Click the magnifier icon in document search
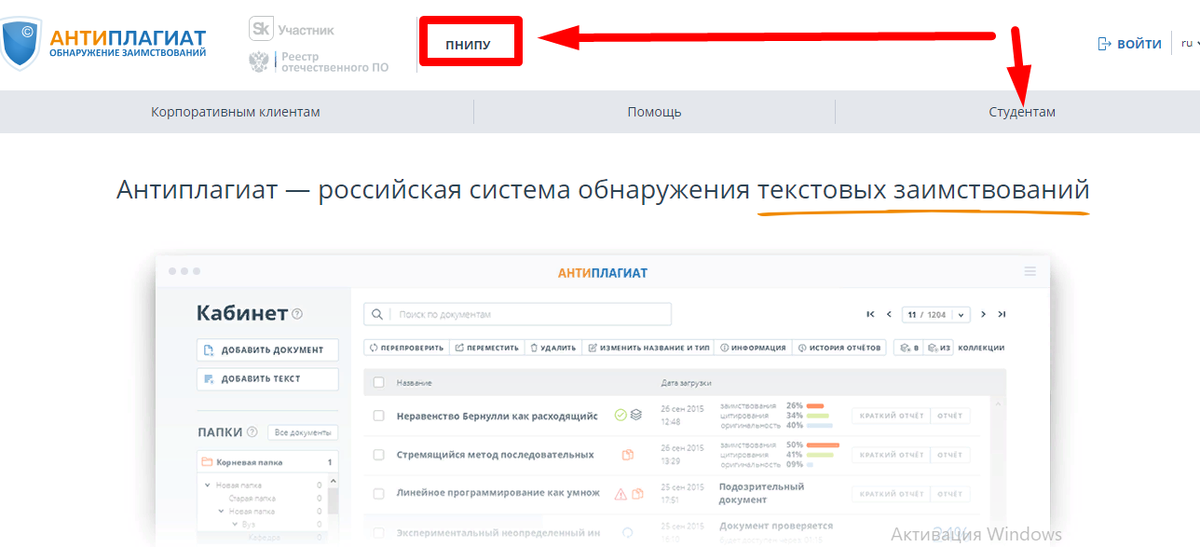1200x547 pixels. [377, 314]
